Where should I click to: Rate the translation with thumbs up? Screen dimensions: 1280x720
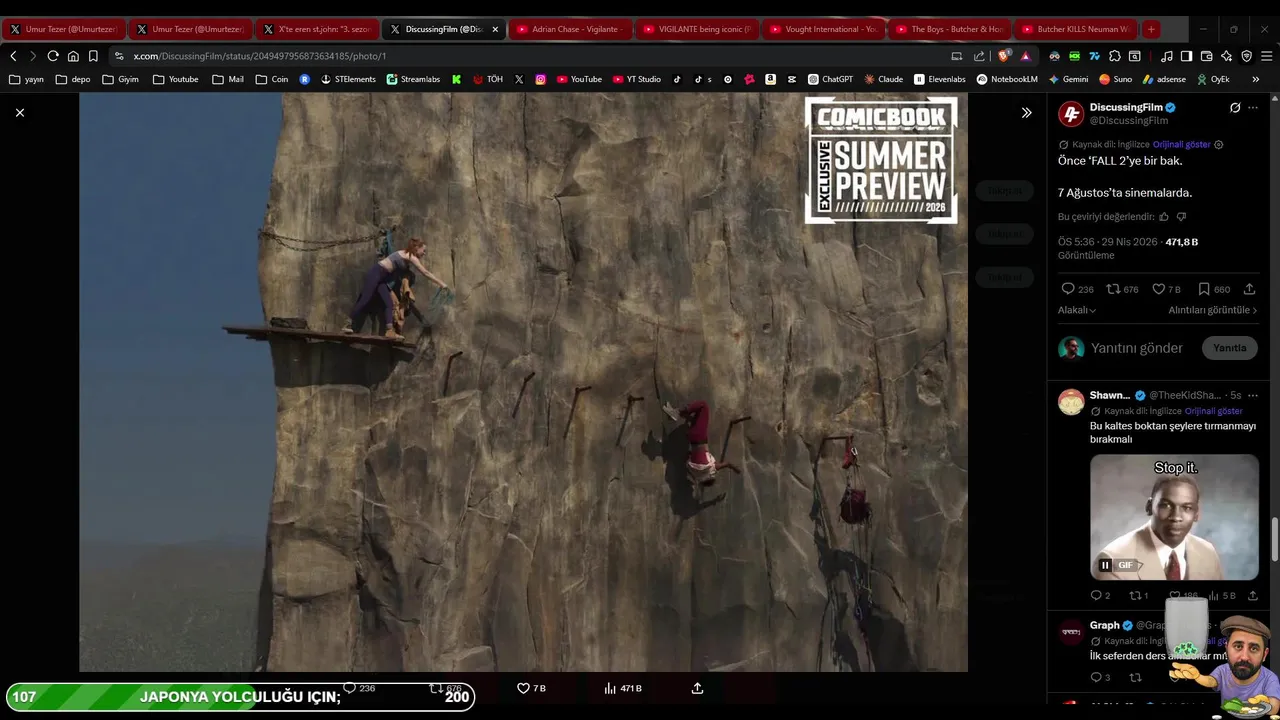[1164, 217]
